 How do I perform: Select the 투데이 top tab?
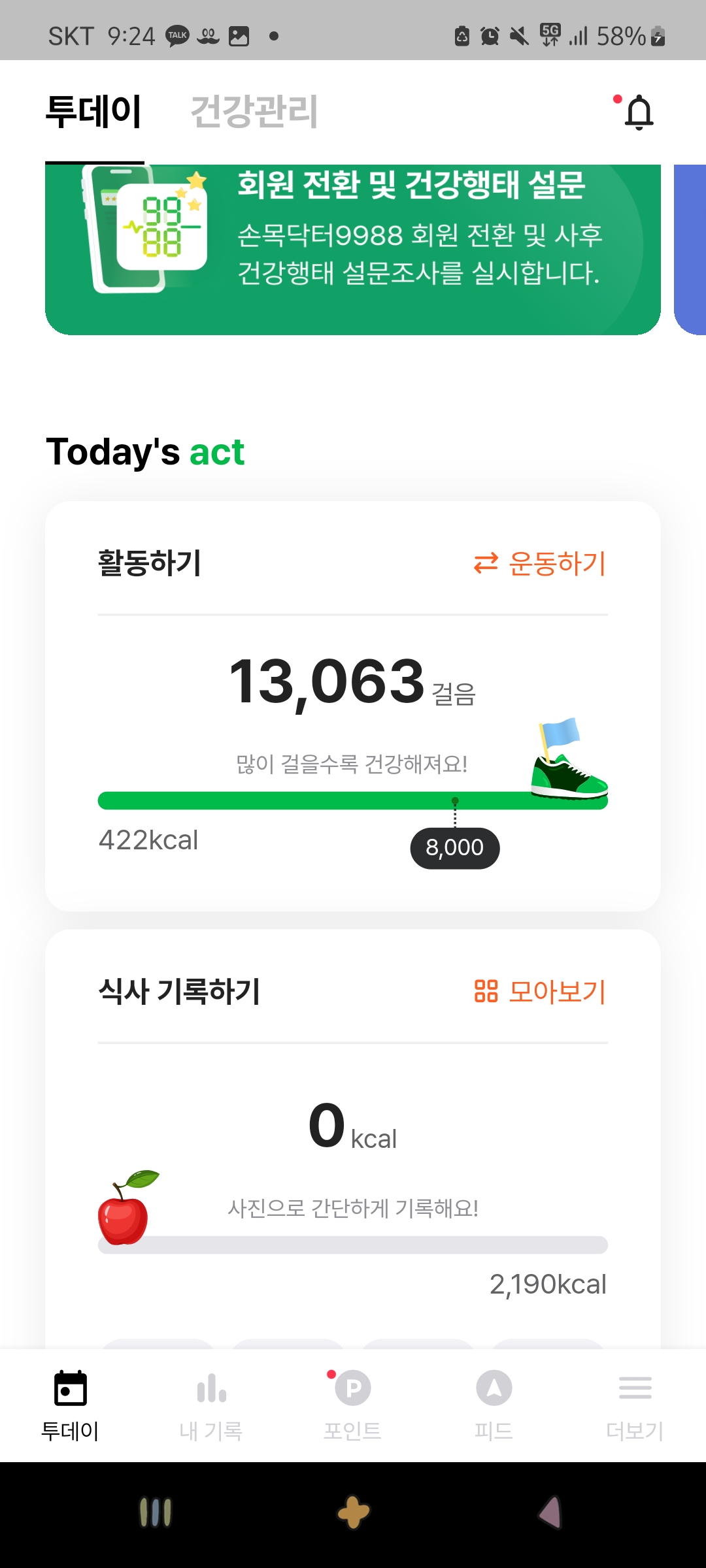(x=94, y=112)
